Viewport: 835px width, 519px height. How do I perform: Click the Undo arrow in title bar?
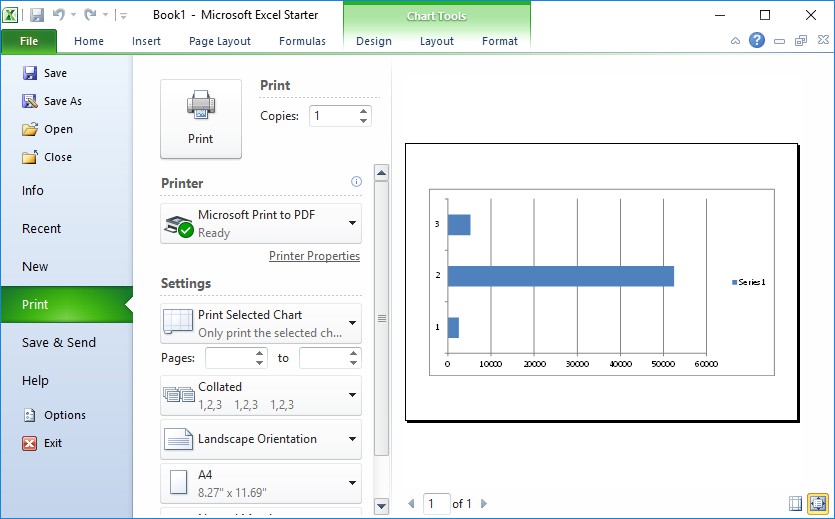tap(59, 15)
